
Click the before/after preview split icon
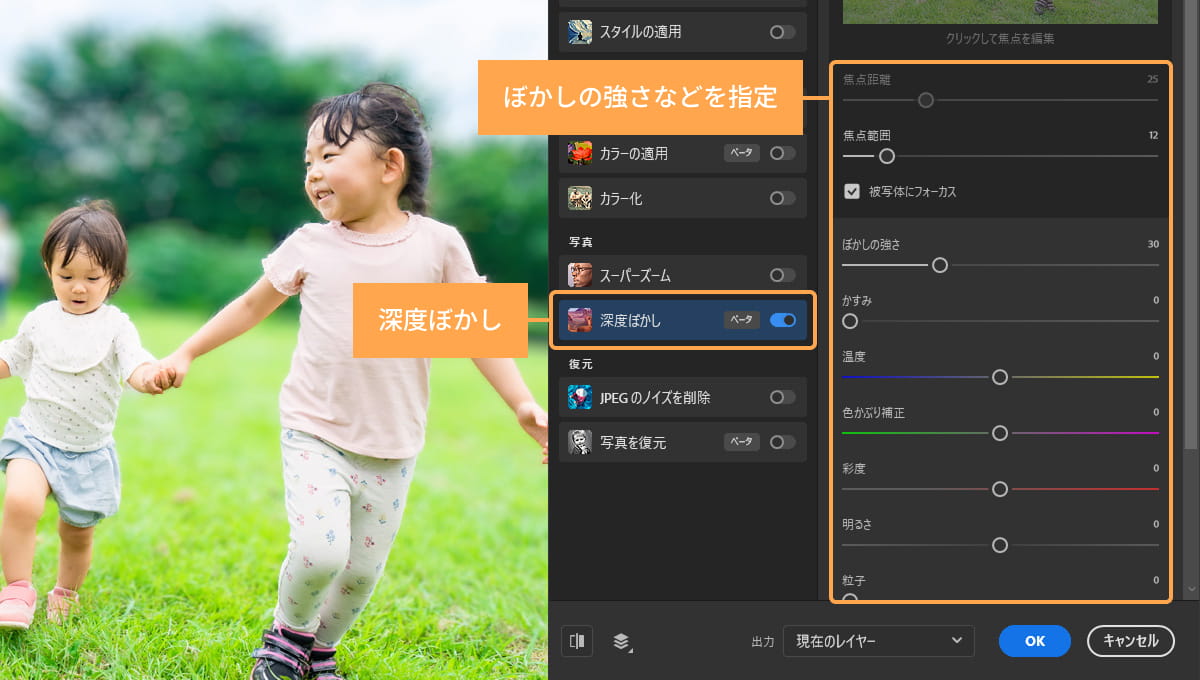tap(577, 641)
